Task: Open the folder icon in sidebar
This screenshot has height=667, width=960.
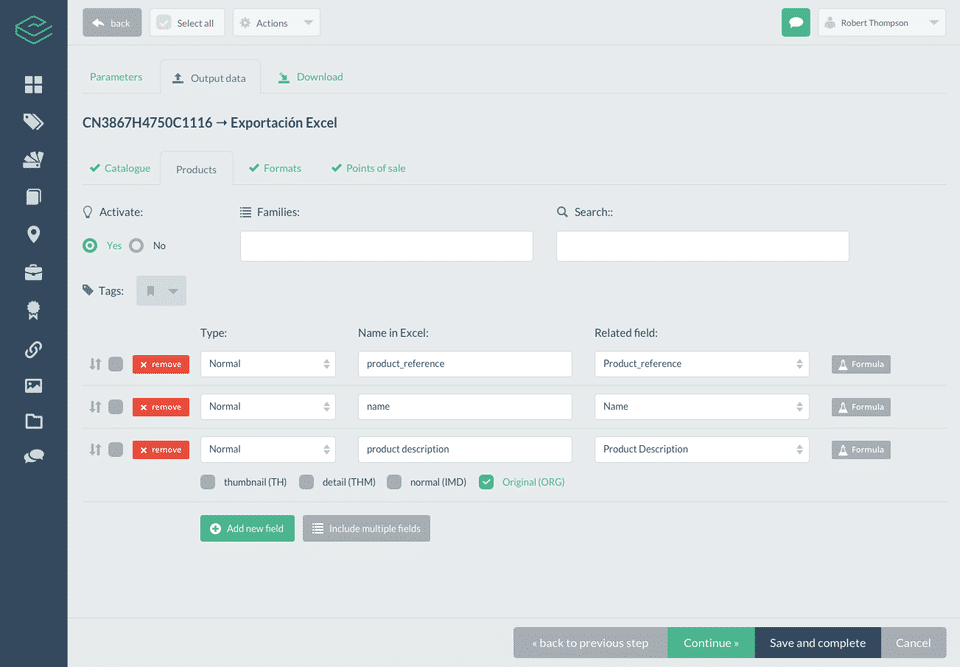Action: pos(34,421)
